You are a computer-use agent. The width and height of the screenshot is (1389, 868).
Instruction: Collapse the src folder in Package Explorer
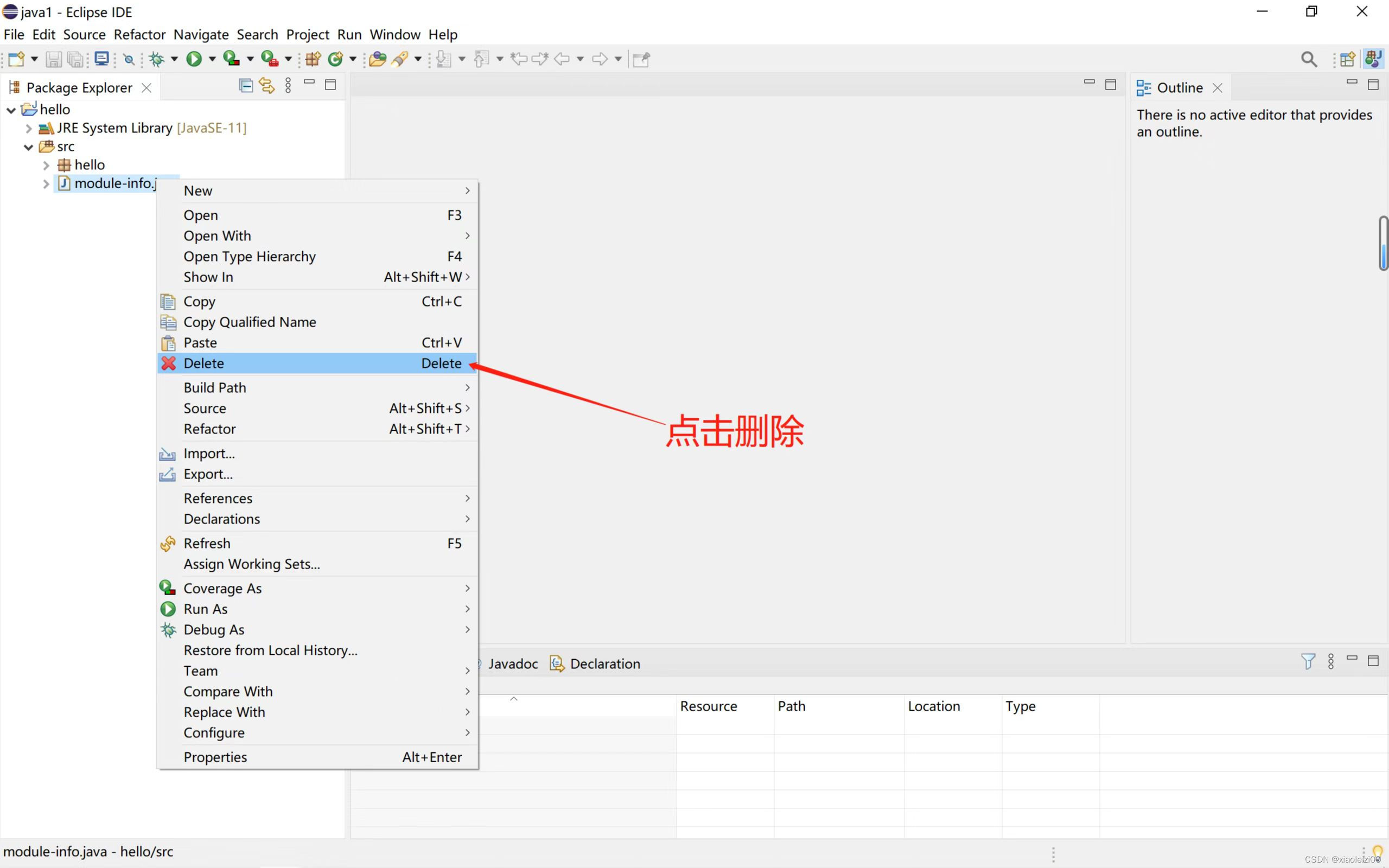pyautogui.click(x=28, y=147)
